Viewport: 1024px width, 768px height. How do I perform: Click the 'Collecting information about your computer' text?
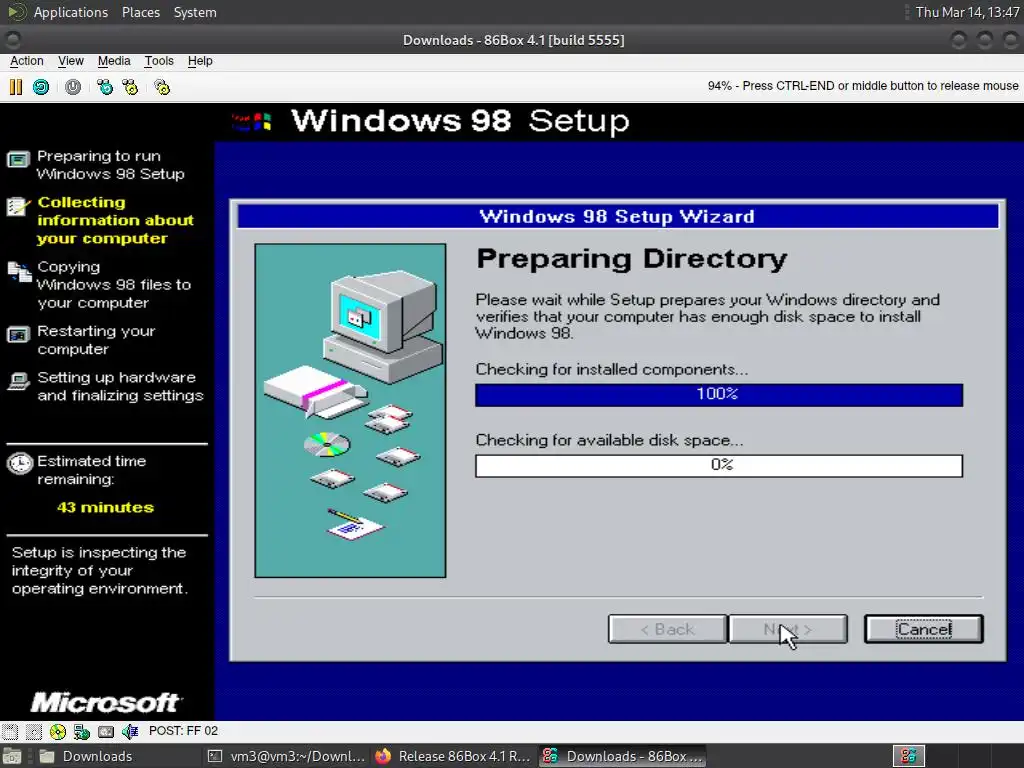[x=116, y=220]
